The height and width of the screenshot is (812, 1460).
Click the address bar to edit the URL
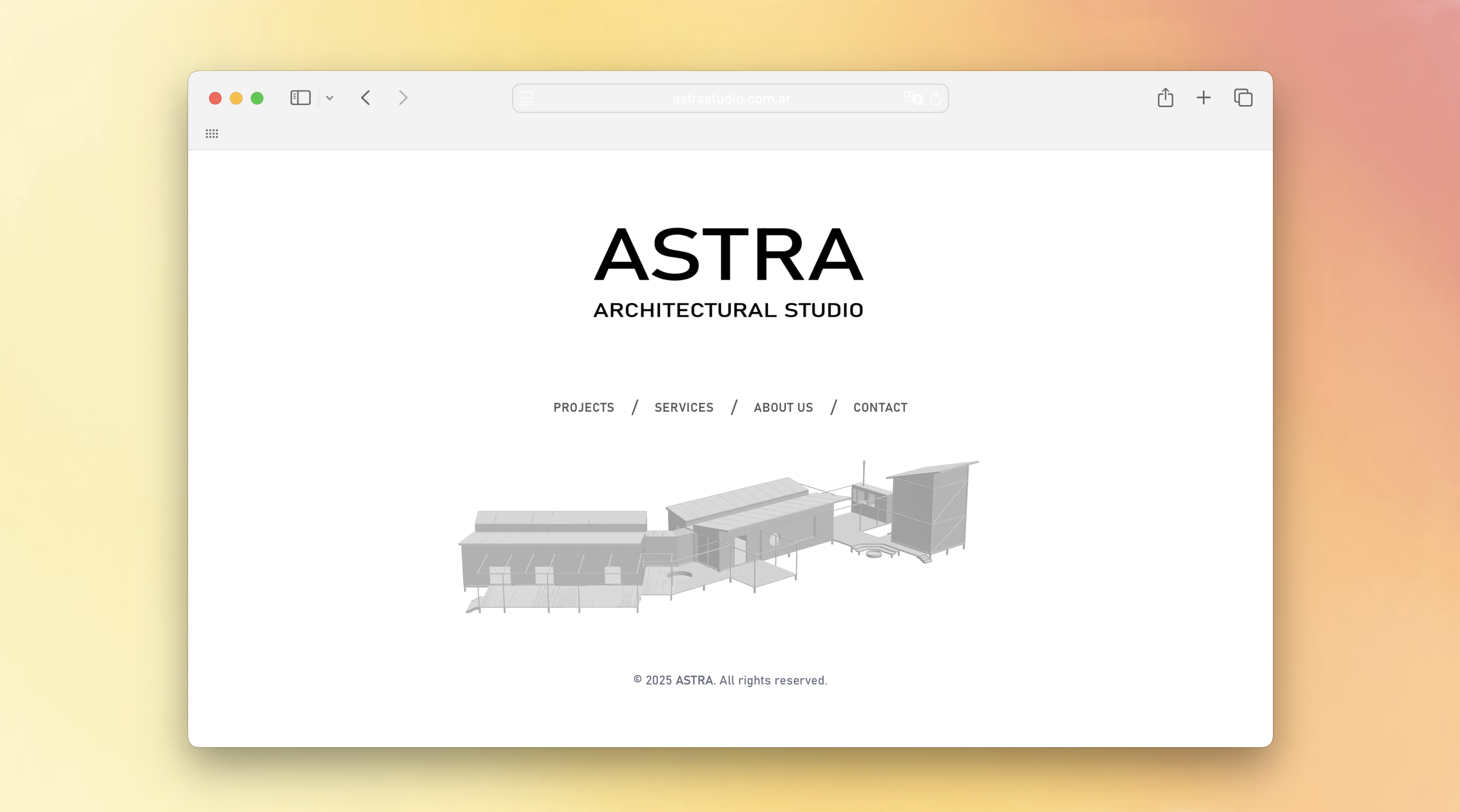click(730, 98)
